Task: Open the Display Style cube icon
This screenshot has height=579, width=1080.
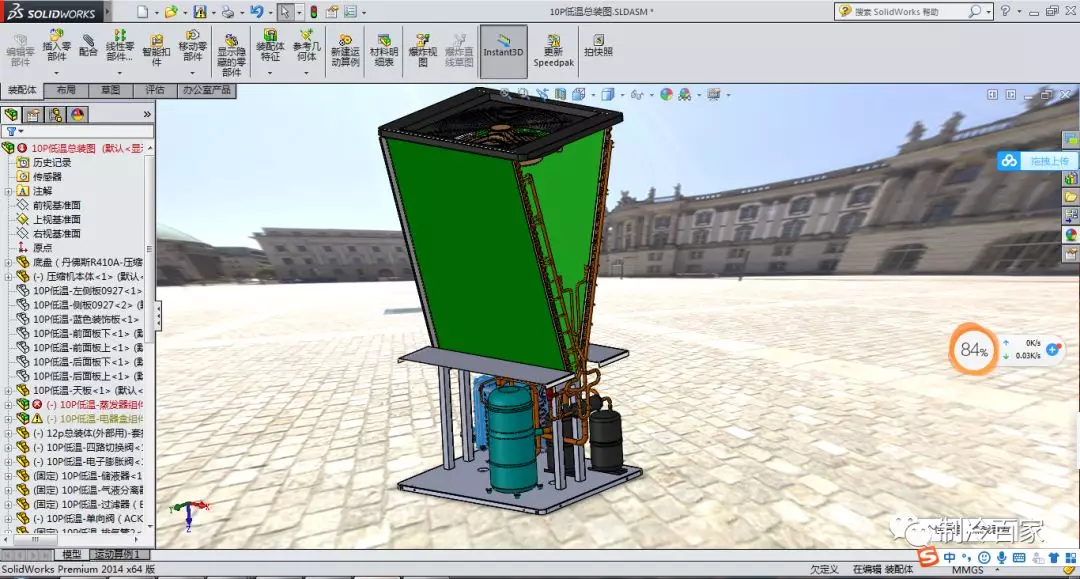Action: tap(608, 94)
